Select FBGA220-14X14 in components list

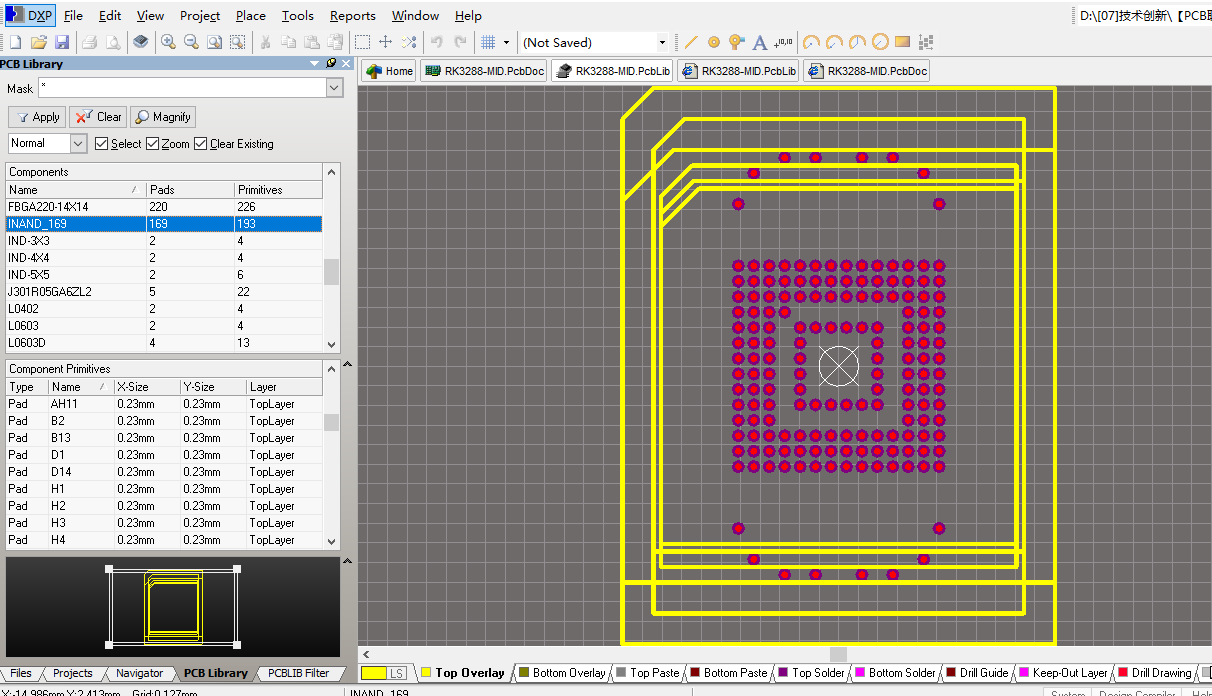(x=164, y=206)
